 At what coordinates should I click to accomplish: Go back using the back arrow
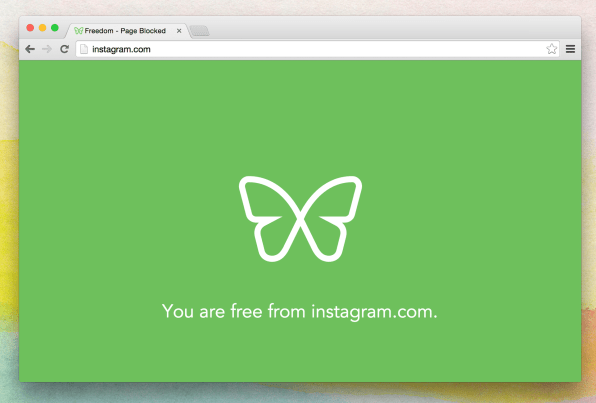point(30,49)
